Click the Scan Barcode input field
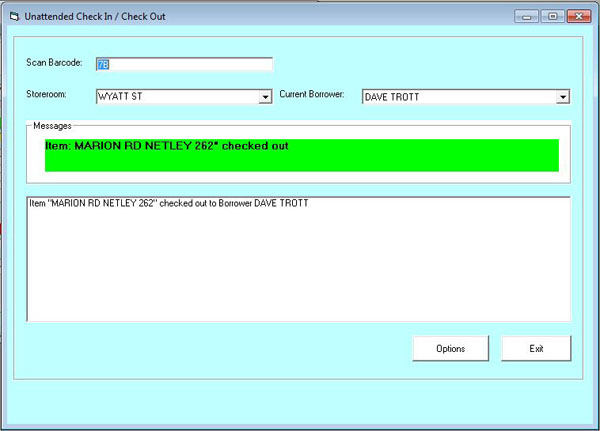The width and height of the screenshot is (600, 431). coord(184,64)
